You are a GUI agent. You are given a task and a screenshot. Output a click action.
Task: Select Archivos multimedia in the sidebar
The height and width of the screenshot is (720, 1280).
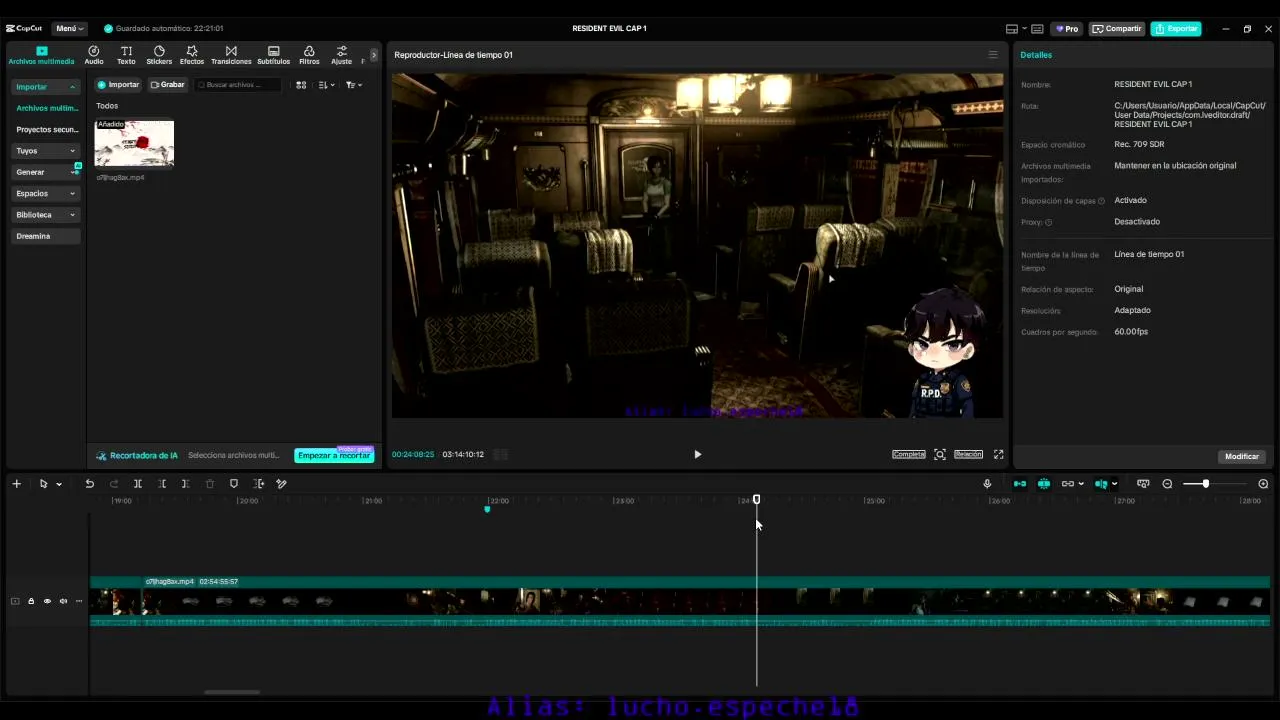(47, 108)
